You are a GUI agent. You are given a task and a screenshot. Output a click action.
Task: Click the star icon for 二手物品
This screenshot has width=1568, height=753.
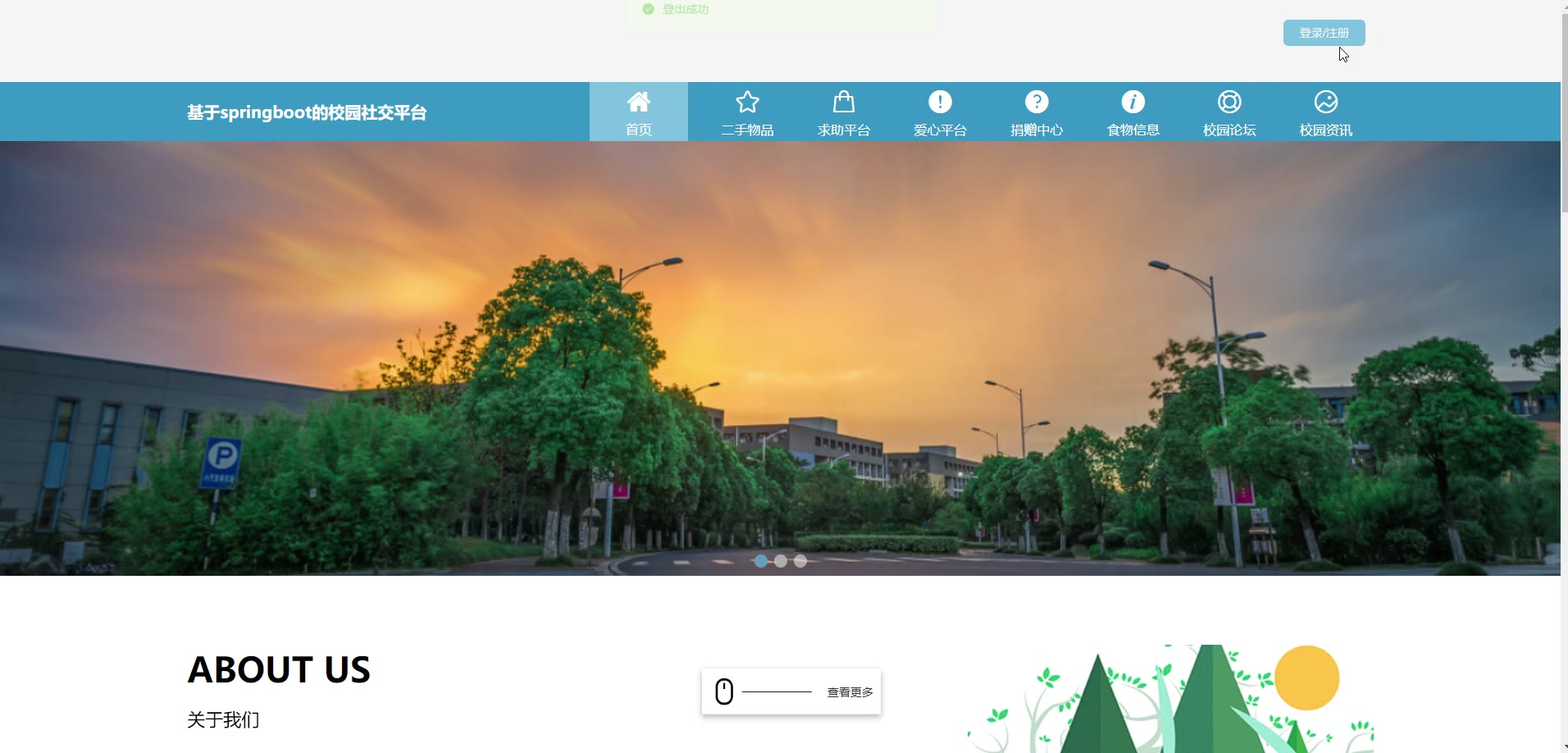pos(747,102)
